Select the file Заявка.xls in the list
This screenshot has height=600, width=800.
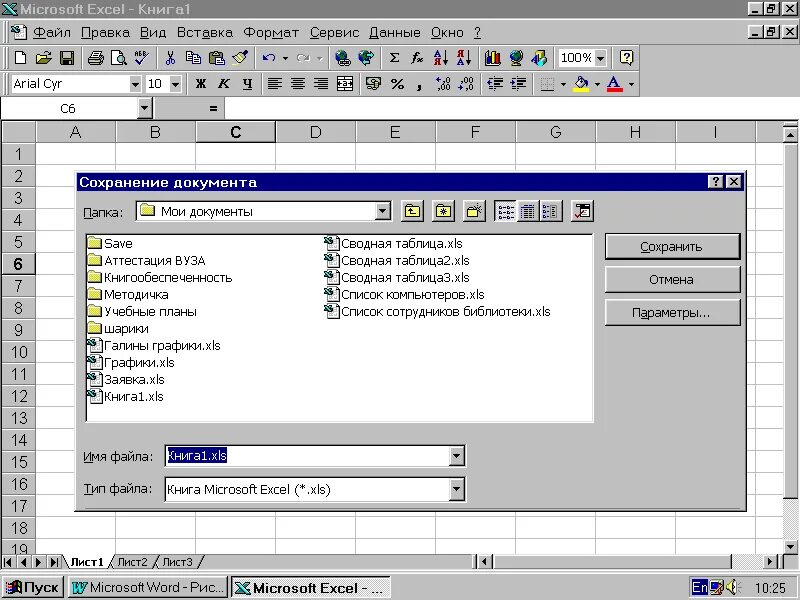click(126, 380)
